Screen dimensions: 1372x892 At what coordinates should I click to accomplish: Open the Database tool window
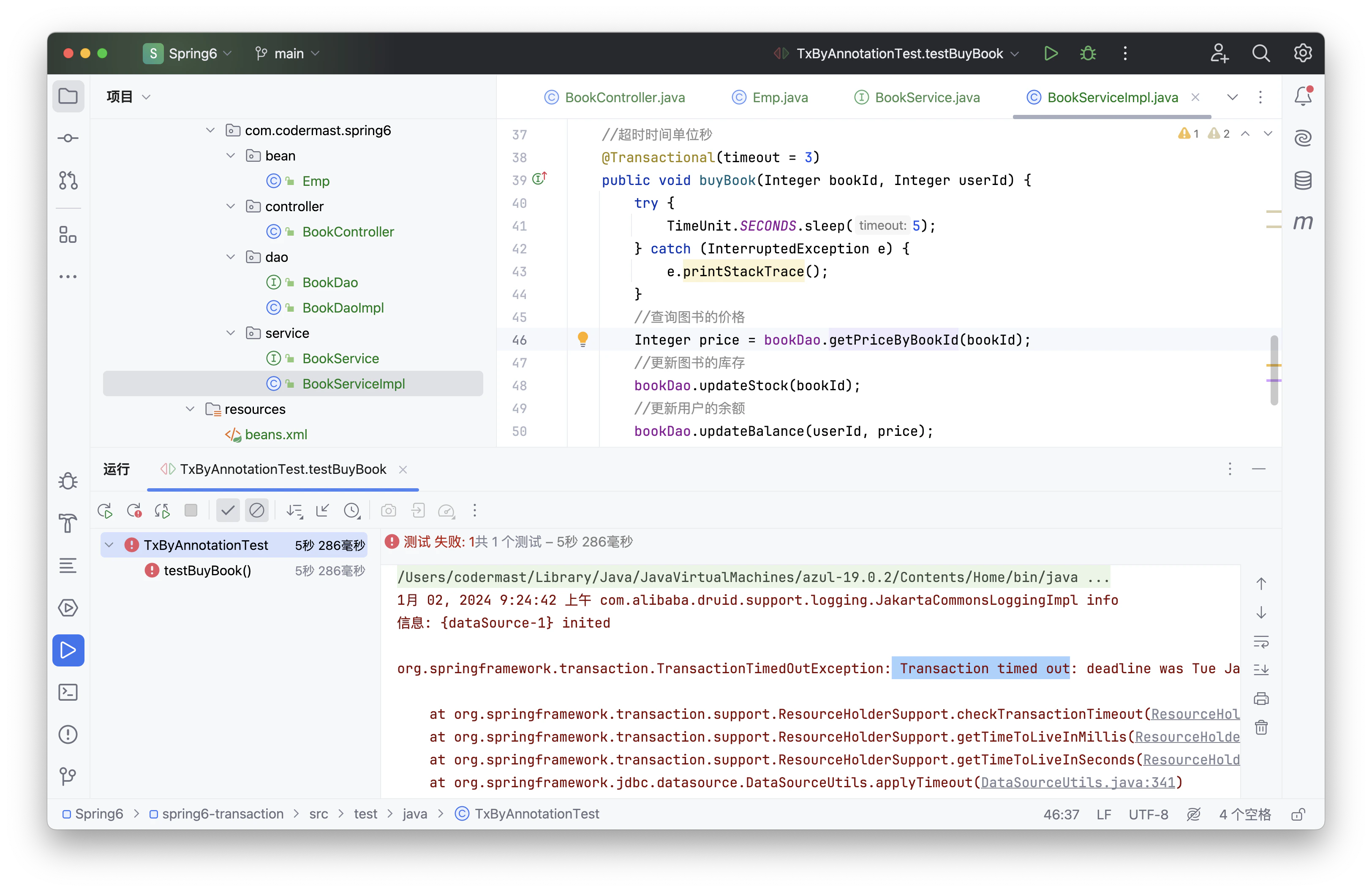point(1302,180)
